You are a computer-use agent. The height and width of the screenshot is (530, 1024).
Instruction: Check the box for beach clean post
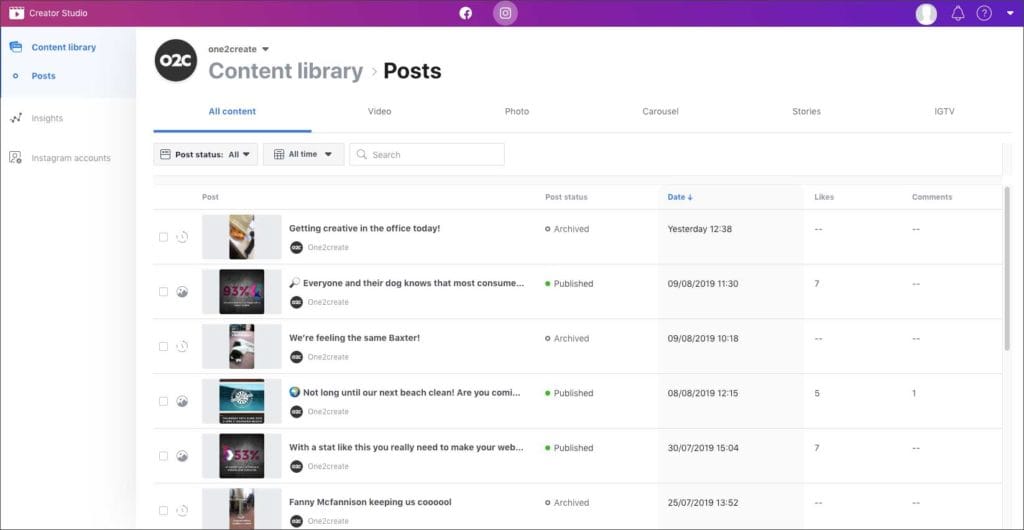click(x=163, y=401)
